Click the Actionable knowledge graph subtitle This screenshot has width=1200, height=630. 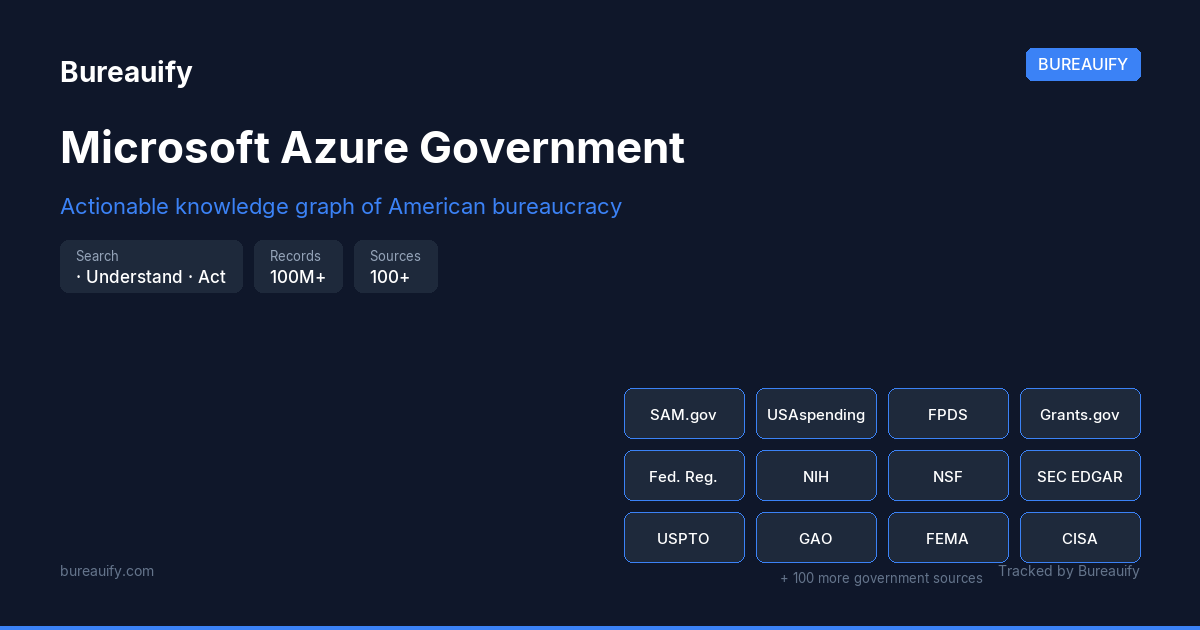[341, 207]
